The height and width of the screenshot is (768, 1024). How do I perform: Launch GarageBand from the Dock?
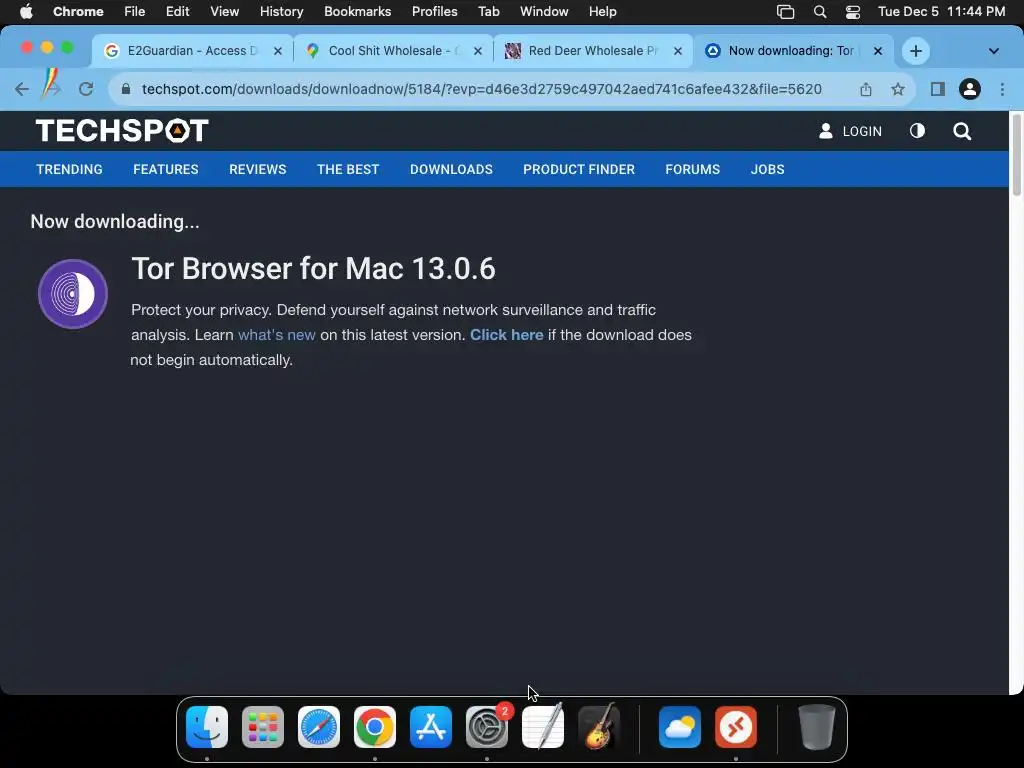tap(599, 726)
